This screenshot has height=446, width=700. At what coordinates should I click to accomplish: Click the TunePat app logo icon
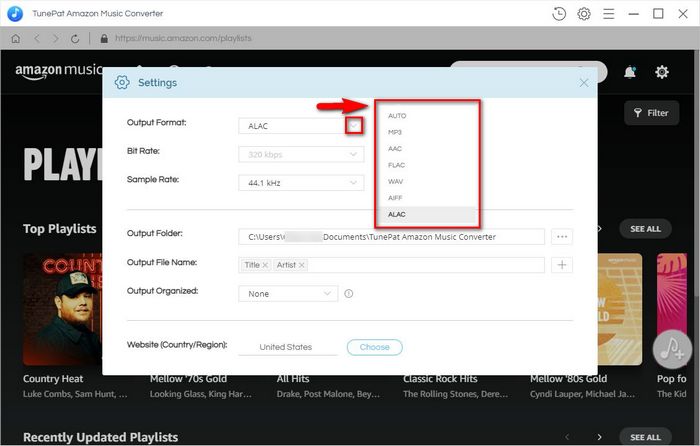pyautogui.click(x=15, y=14)
